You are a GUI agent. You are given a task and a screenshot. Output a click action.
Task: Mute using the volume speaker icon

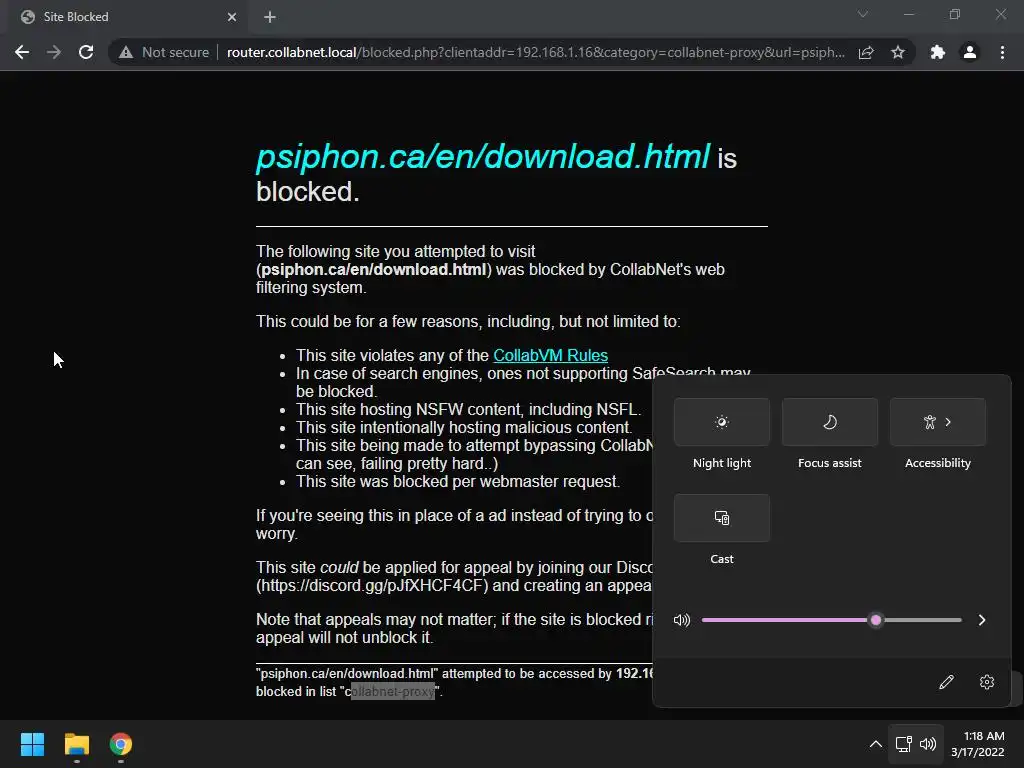pos(682,620)
